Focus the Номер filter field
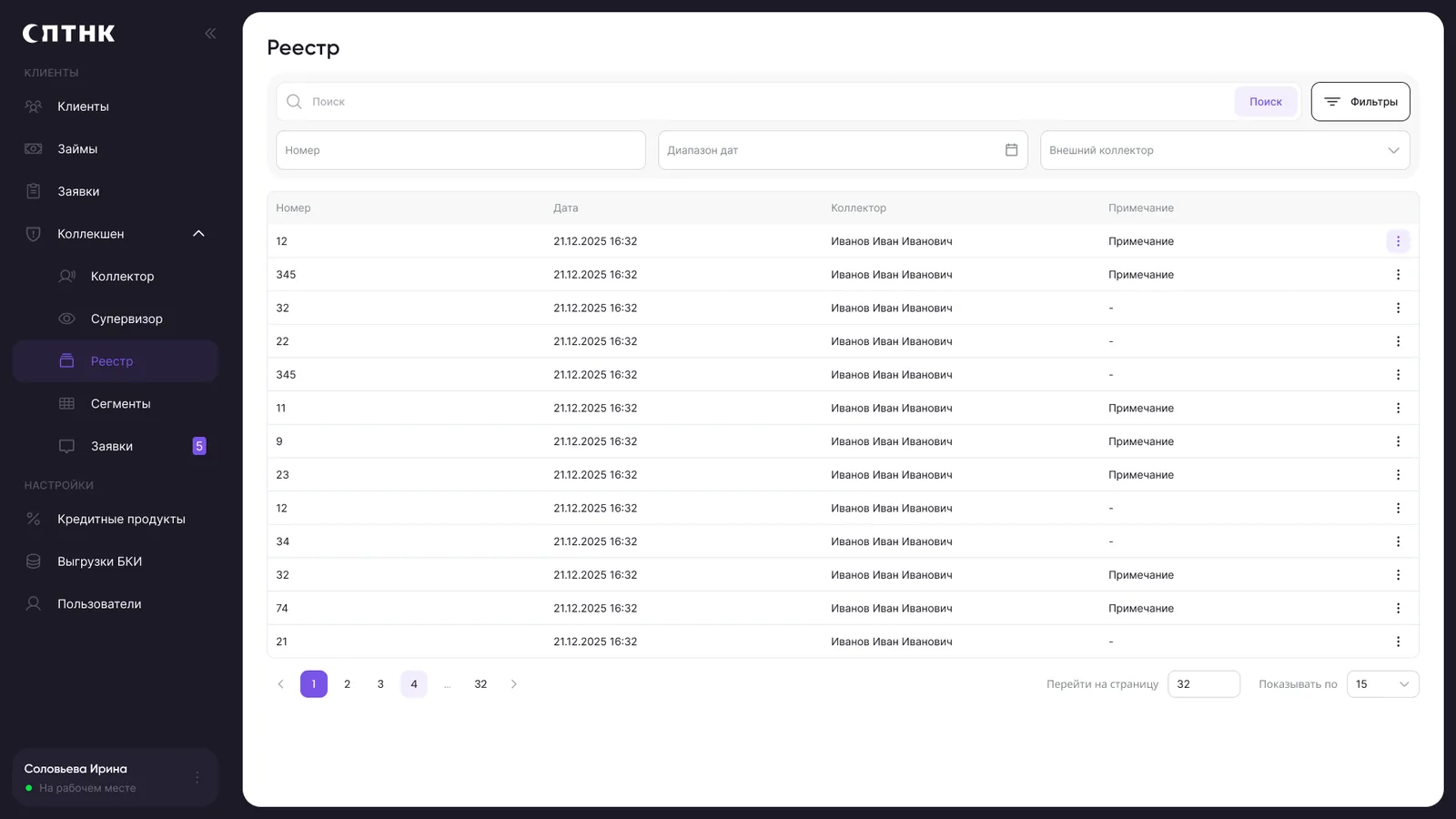Screen dimensions: 1456x819 click(x=460, y=150)
